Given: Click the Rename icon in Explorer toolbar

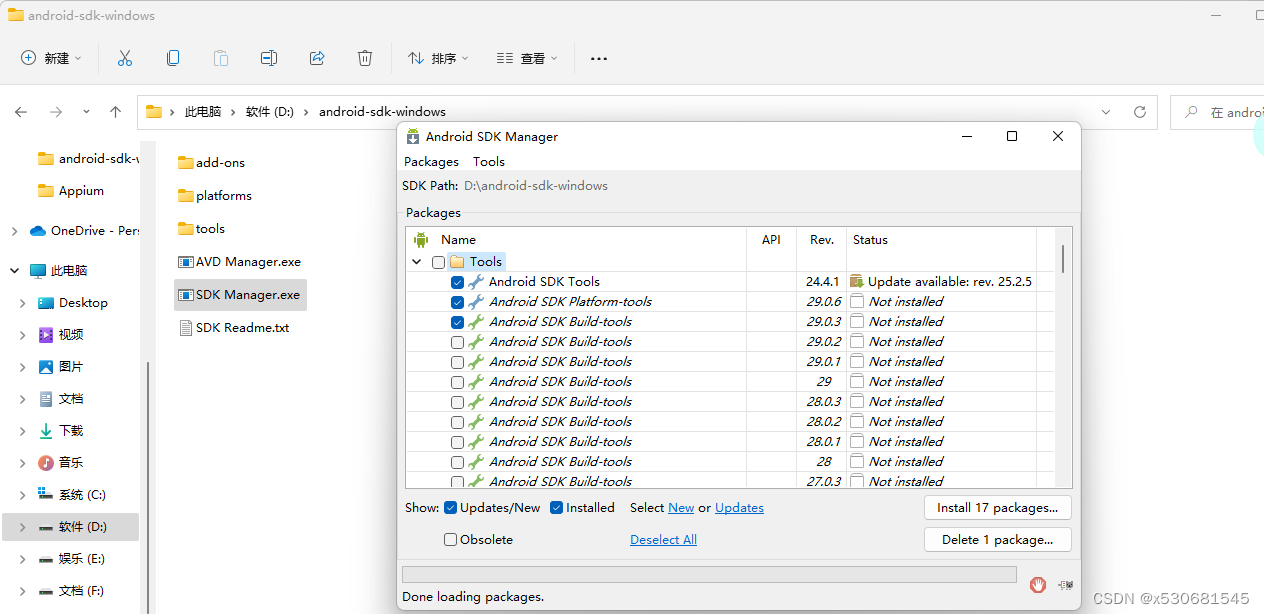Looking at the screenshot, I should tap(269, 58).
